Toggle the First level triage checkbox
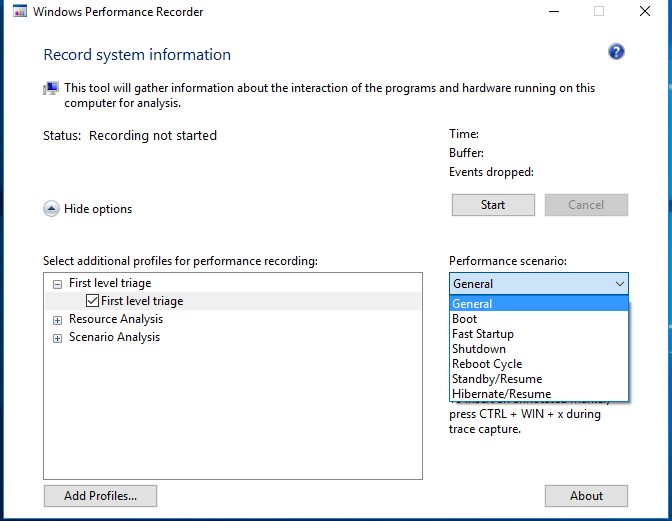Viewport: 672px width, 521px height. [92, 301]
